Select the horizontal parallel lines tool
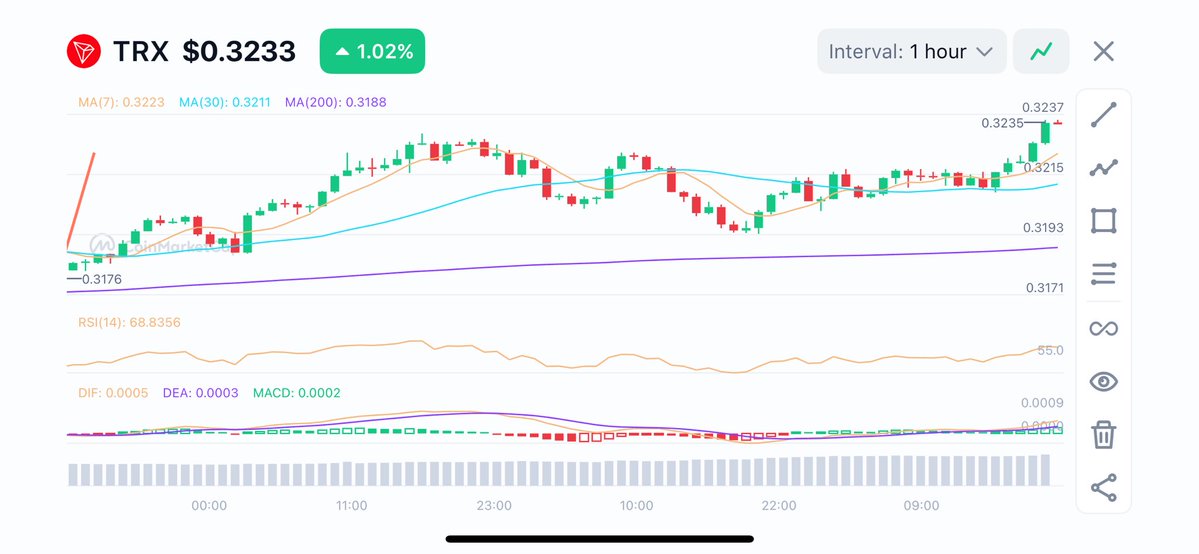The width and height of the screenshot is (1199, 554). point(1103,274)
